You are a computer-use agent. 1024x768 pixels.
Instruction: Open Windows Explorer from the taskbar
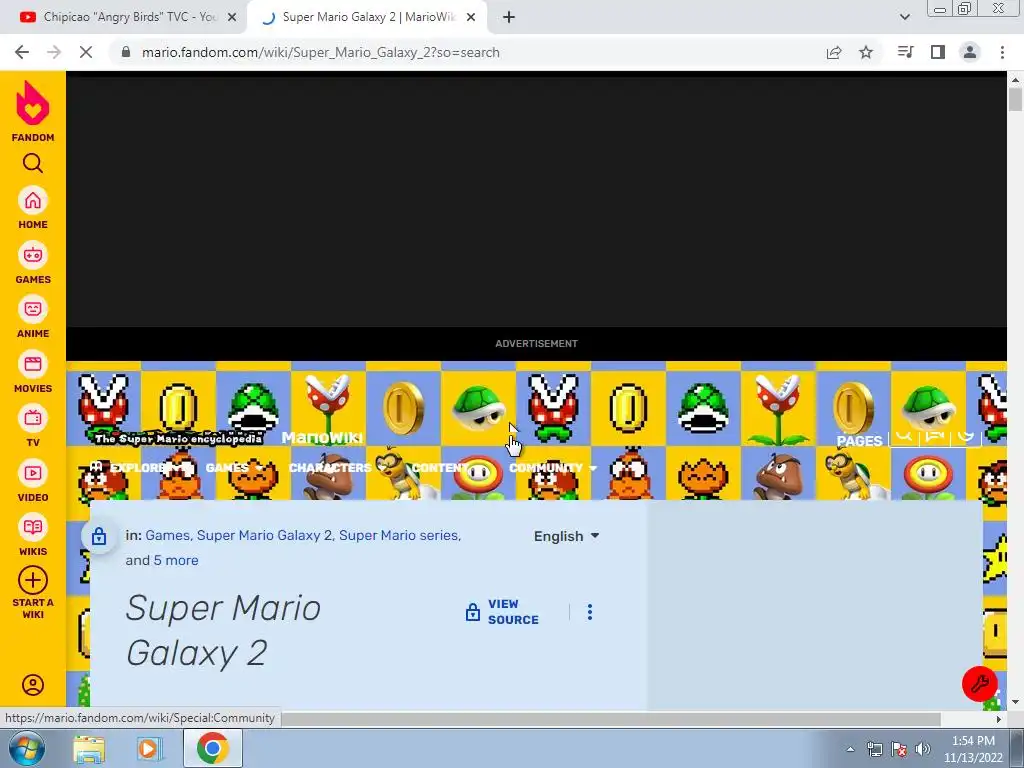coord(89,748)
